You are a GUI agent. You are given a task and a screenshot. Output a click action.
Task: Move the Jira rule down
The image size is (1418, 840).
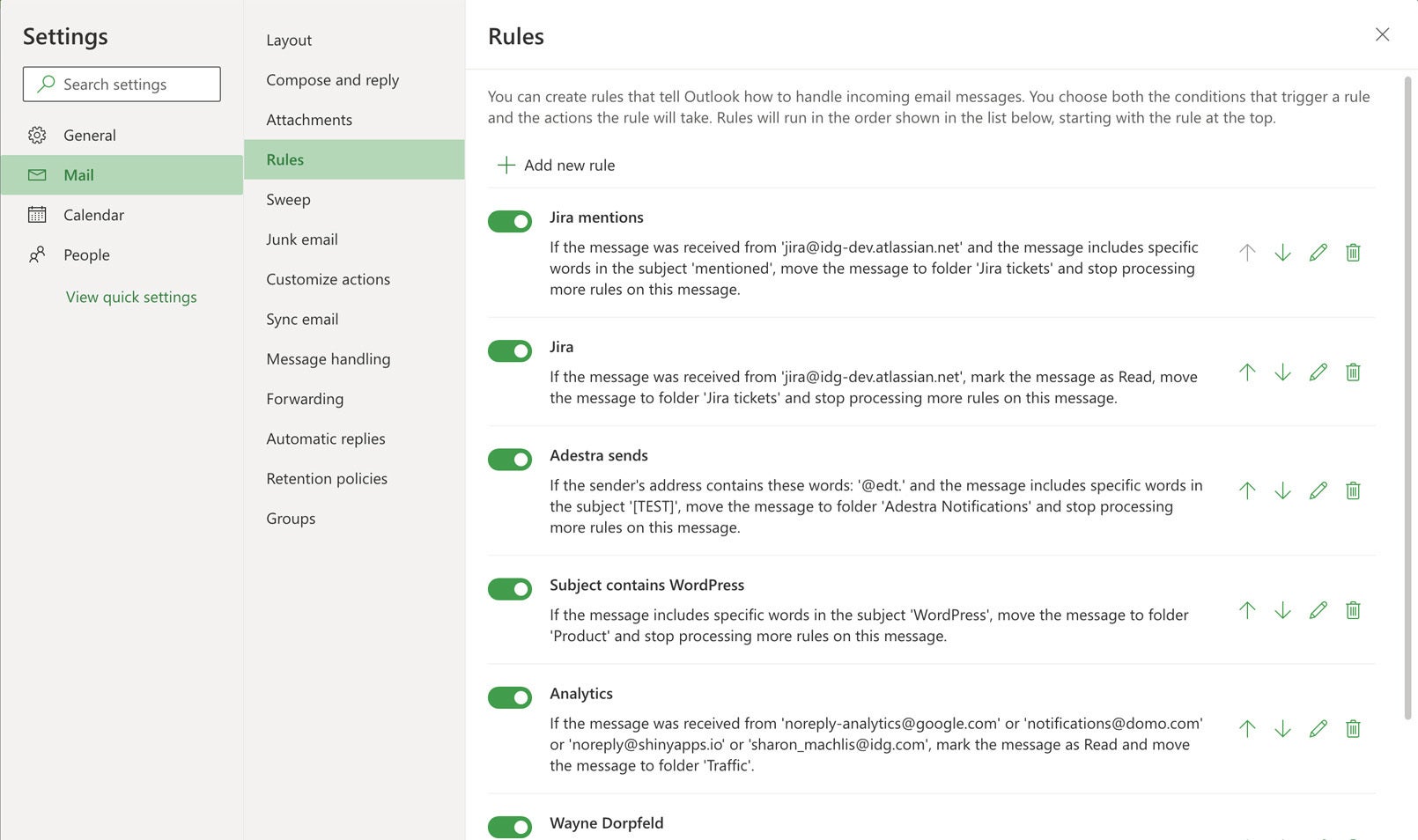(1282, 372)
